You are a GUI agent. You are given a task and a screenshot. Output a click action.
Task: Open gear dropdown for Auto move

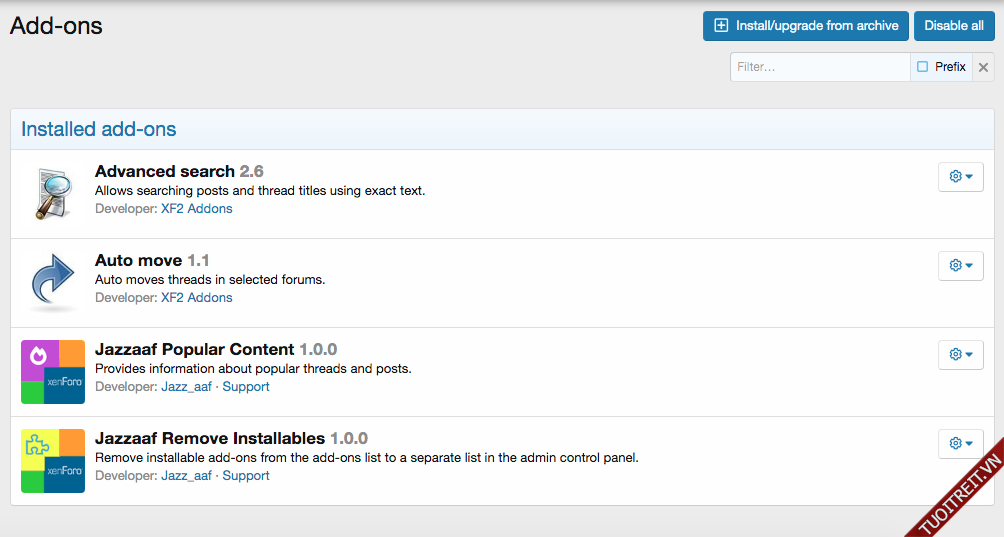(960, 266)
